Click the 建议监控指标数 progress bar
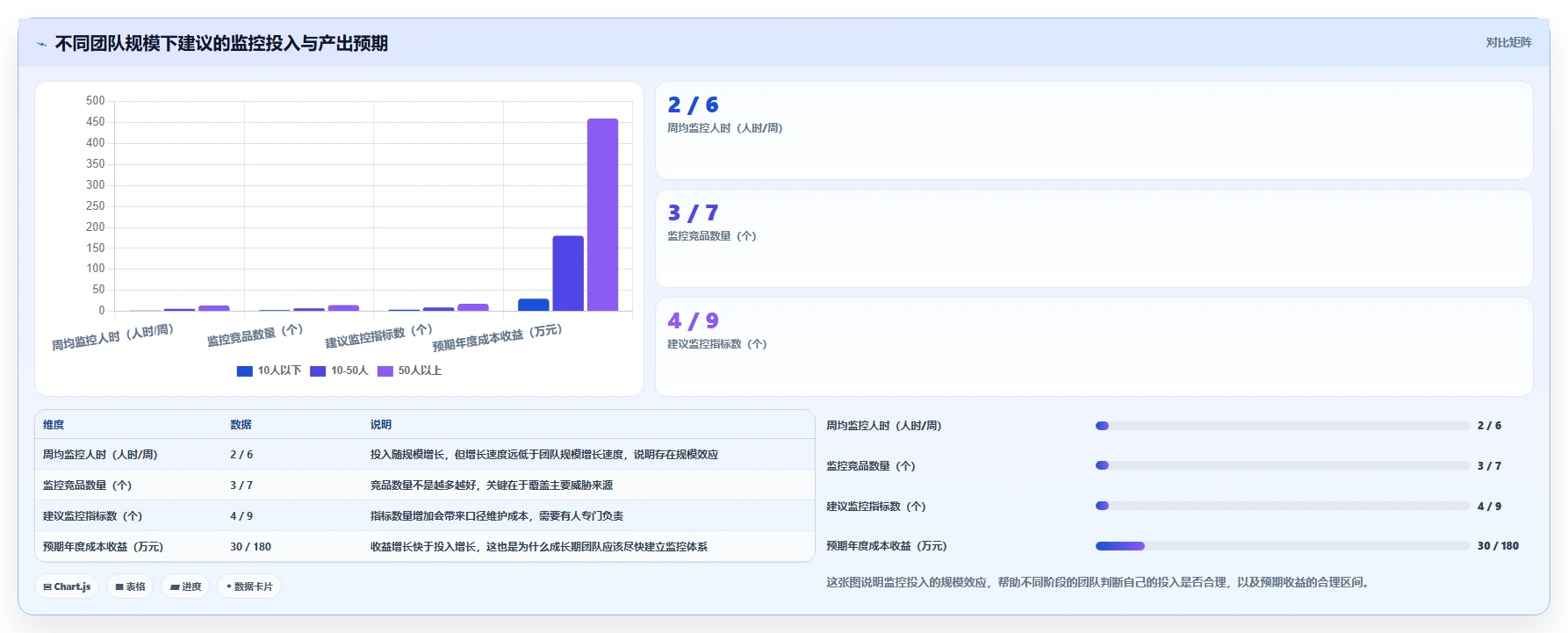The image size is (1568, 633). coord(1283,506)
